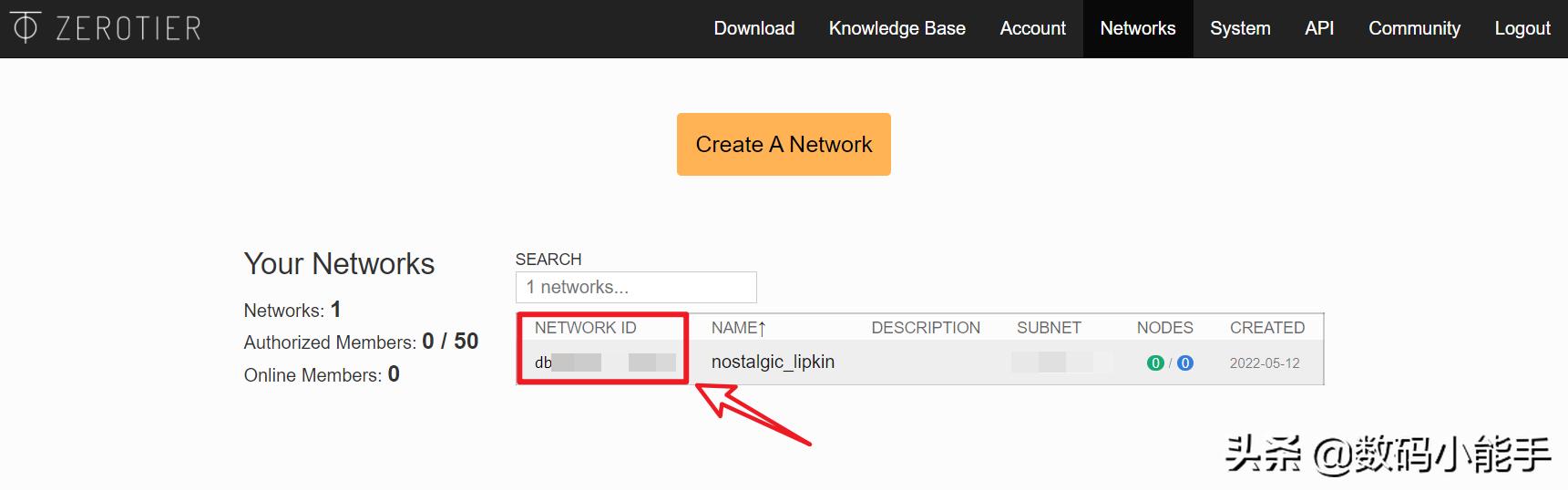The width and height of the screenshot is (1568, 490).
Task: Open the Knowledge Base link
Action: (x=897, y=28)
